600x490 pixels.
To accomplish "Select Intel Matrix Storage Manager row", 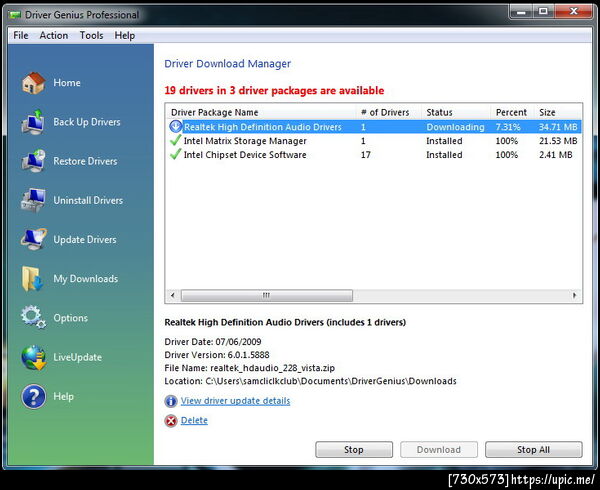I will click(x=374, y=141).
